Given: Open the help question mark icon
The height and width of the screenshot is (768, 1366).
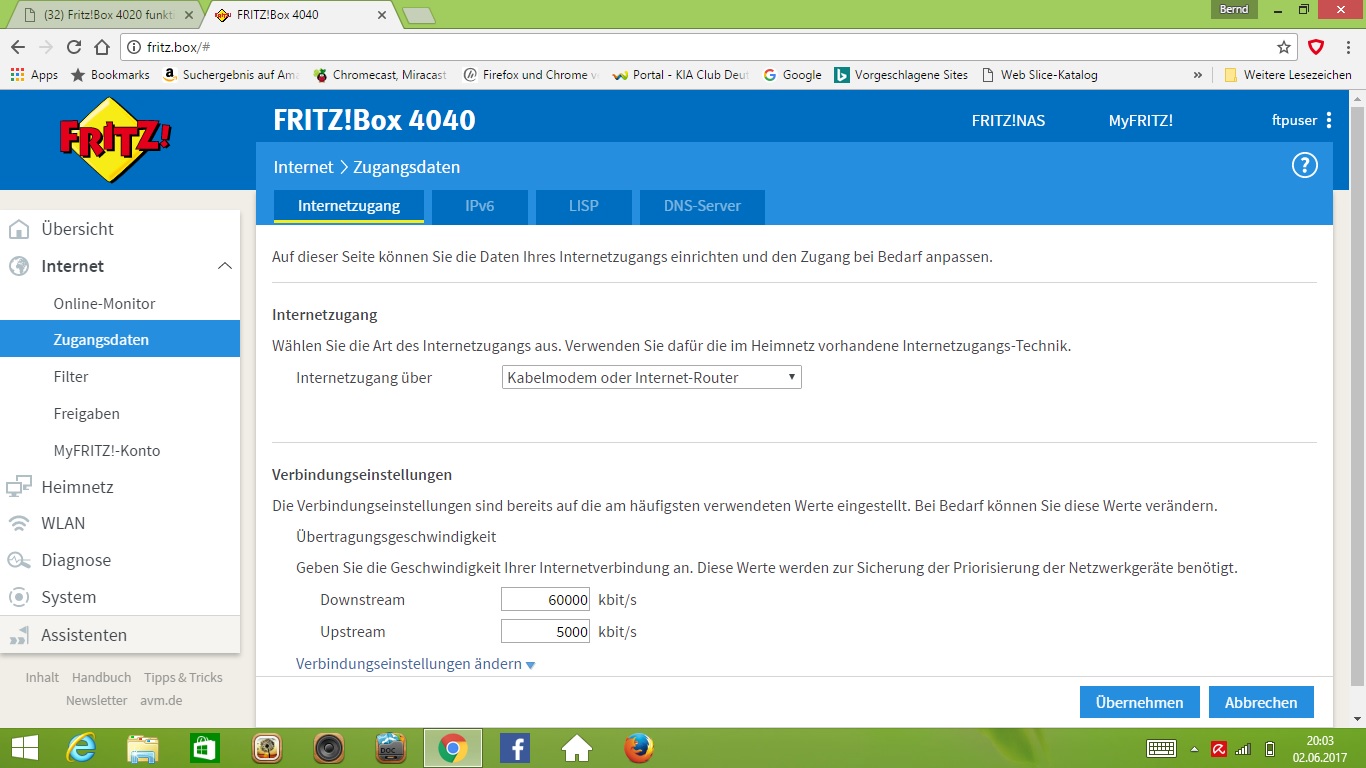Looking at the screenshot, I should (1304, 166).
